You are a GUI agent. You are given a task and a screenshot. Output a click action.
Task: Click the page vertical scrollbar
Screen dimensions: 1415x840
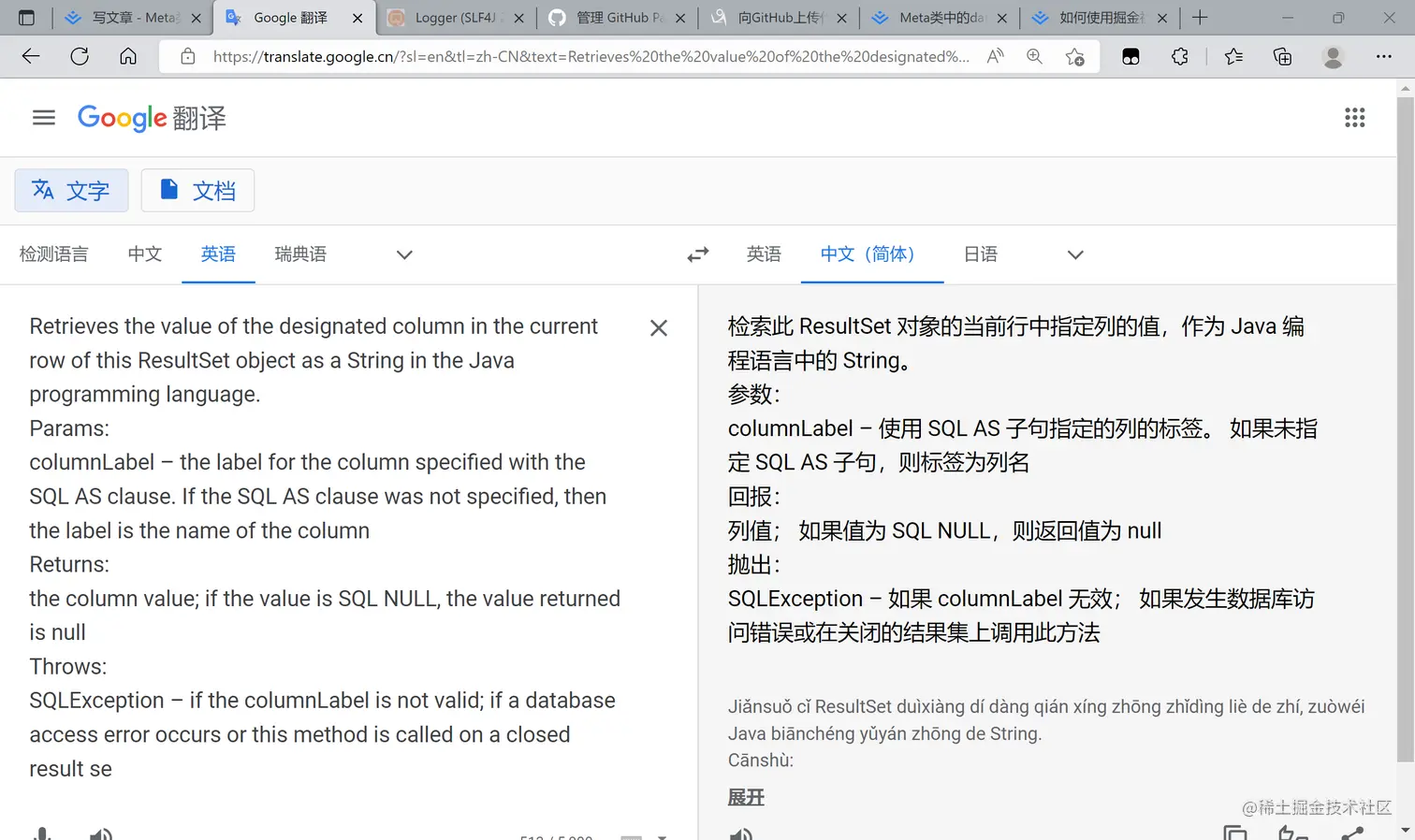coord(1405,430)
